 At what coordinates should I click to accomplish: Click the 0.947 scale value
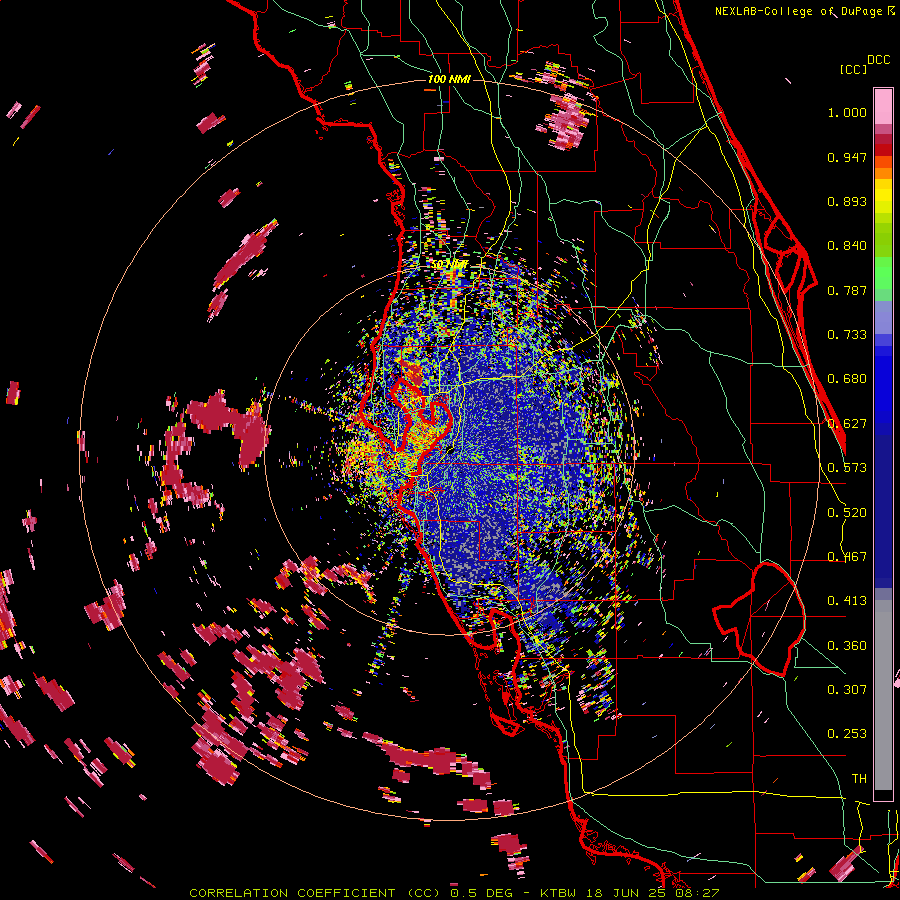(847, 157)
